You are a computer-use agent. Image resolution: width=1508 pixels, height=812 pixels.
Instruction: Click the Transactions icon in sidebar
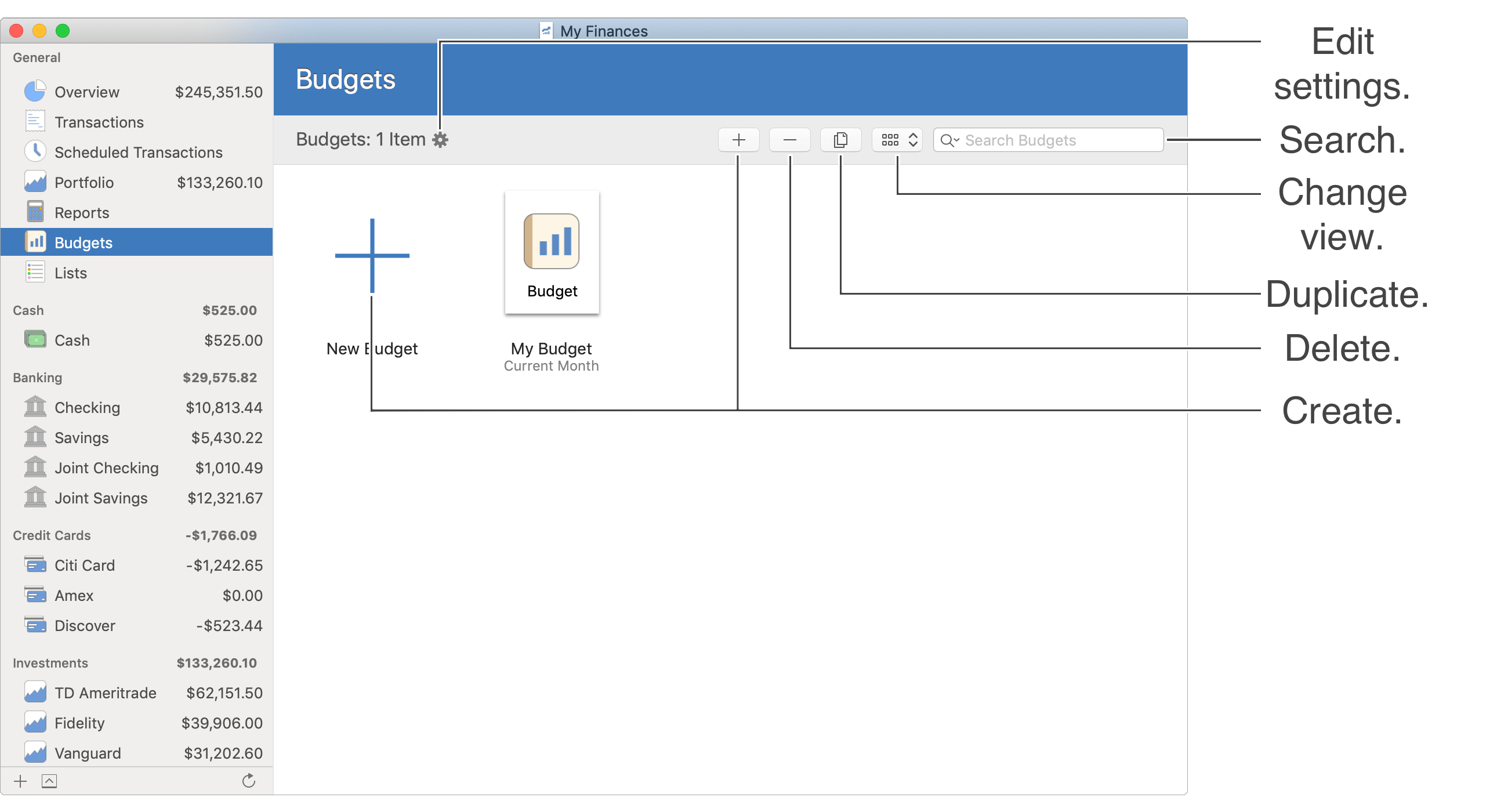pyautogui.click(x=34, y=122)
